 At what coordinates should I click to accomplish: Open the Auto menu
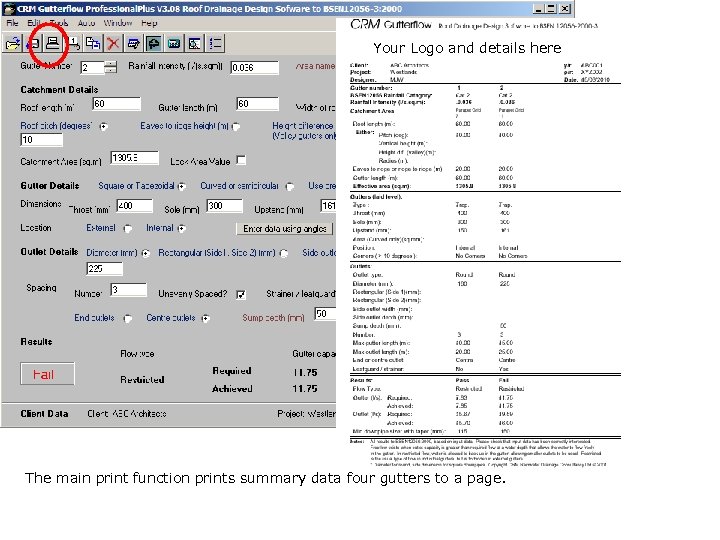click(86, 23)
